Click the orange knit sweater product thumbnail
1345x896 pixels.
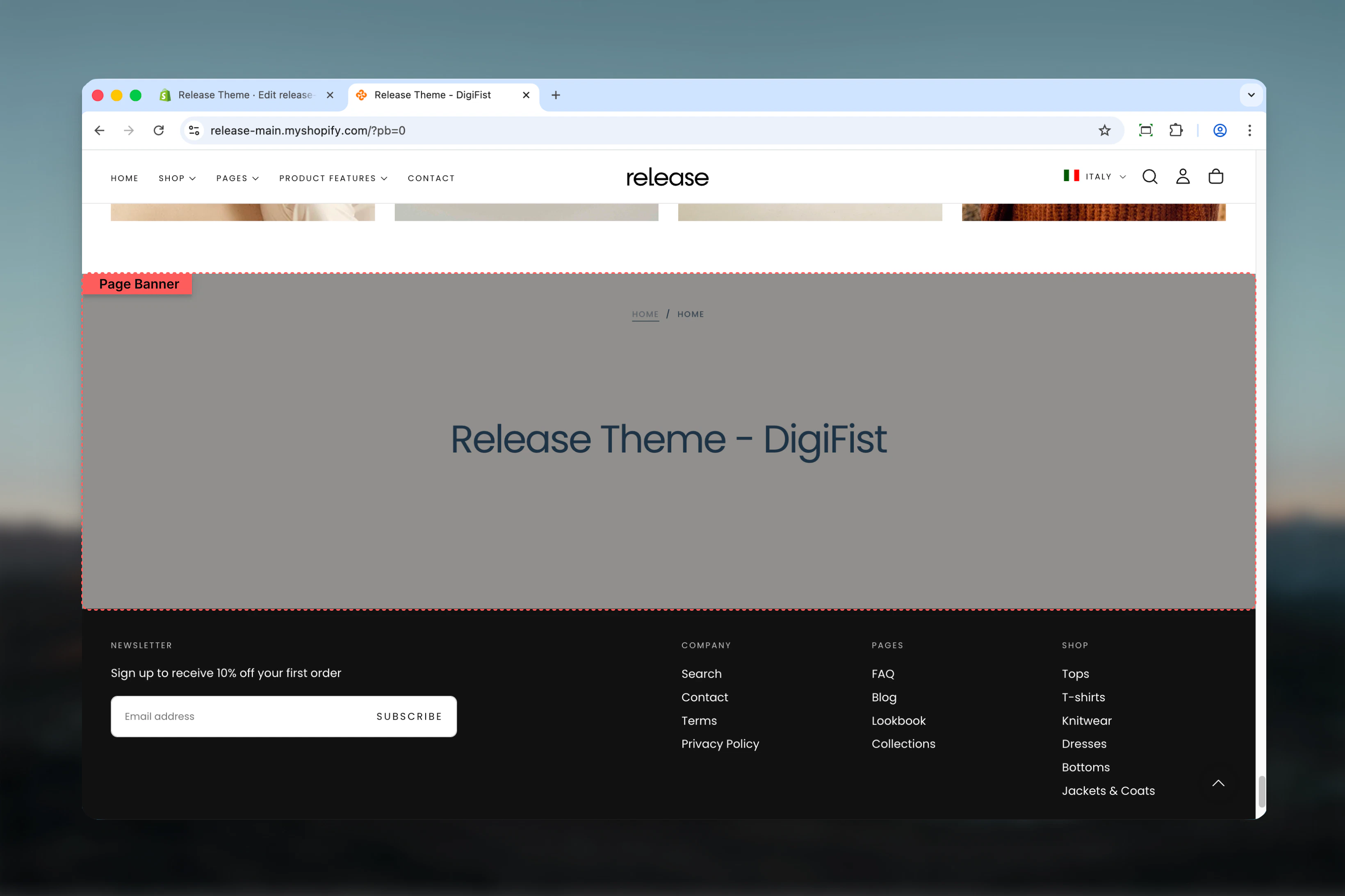(1094, 212)
